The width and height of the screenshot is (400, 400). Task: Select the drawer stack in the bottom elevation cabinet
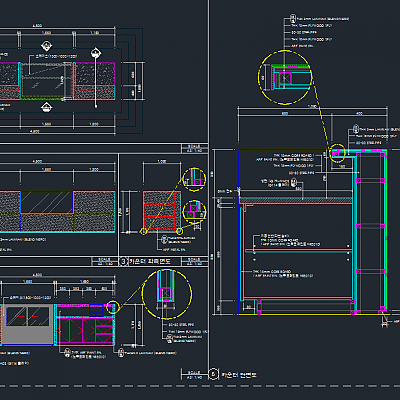[104, 330]
